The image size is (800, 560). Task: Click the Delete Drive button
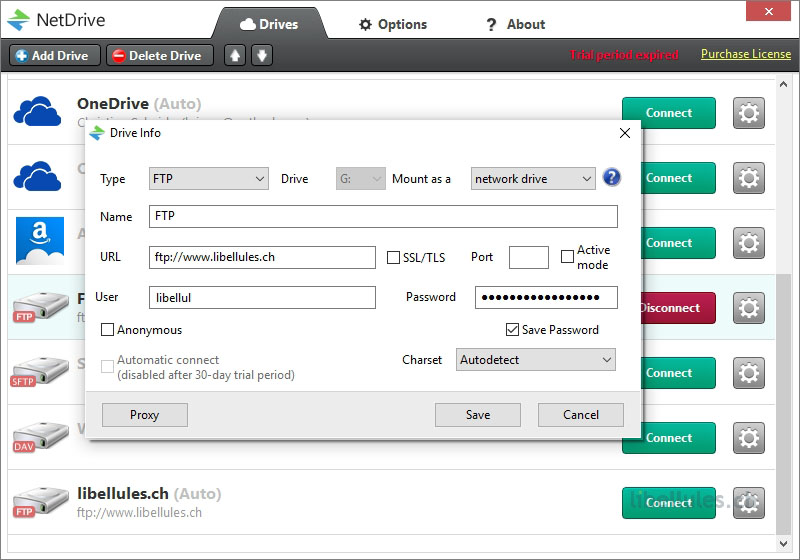point(160,55)
